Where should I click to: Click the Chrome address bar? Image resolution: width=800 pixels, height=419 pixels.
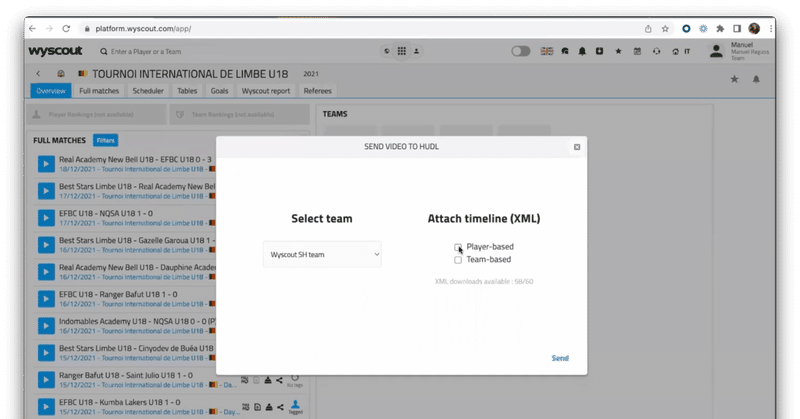(357, 29)
